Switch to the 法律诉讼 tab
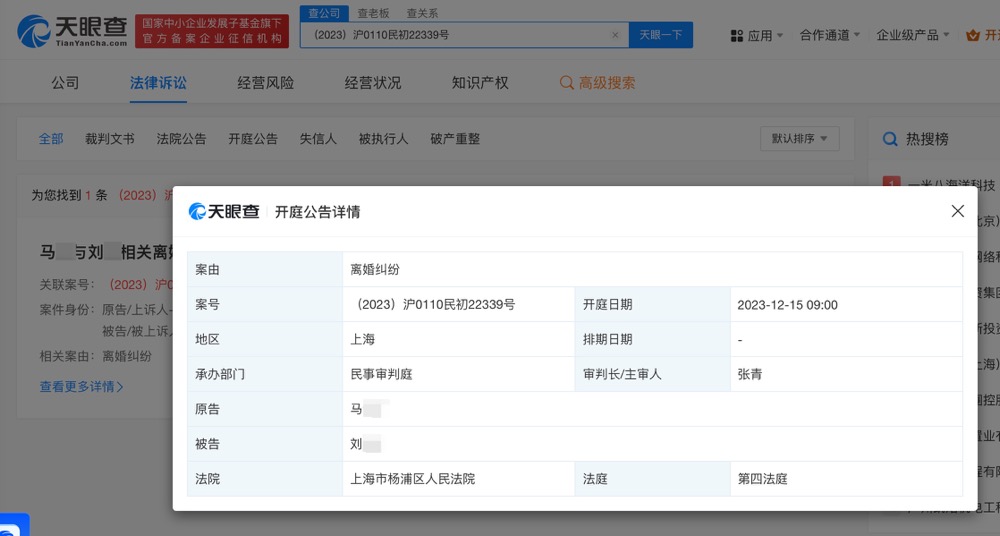This screenshot has width=1000, height=536. [158, 83]
